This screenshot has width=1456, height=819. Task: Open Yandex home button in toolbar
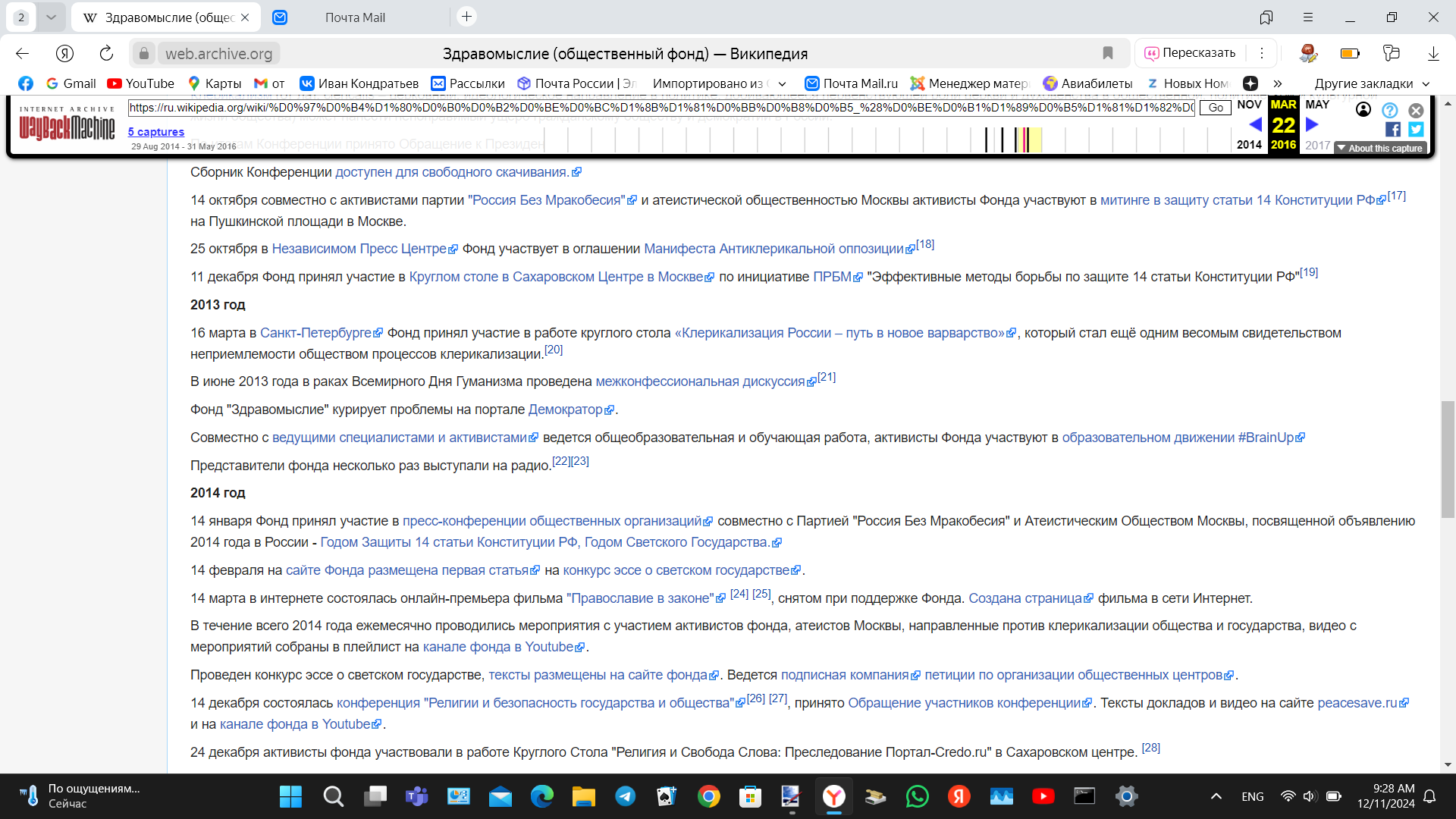click(64, 53)
